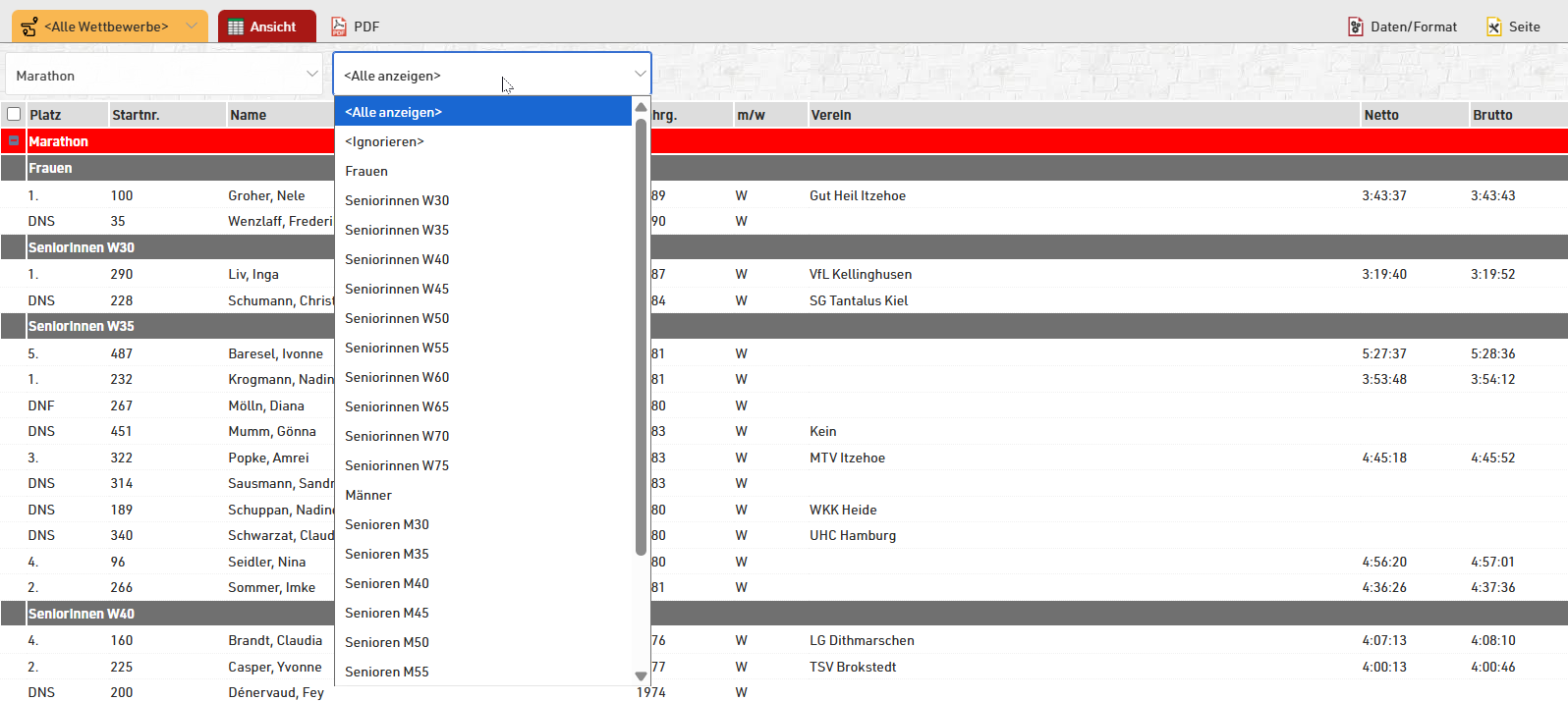
Task: Select the Ignorieren option
Action: pos(384,141)
